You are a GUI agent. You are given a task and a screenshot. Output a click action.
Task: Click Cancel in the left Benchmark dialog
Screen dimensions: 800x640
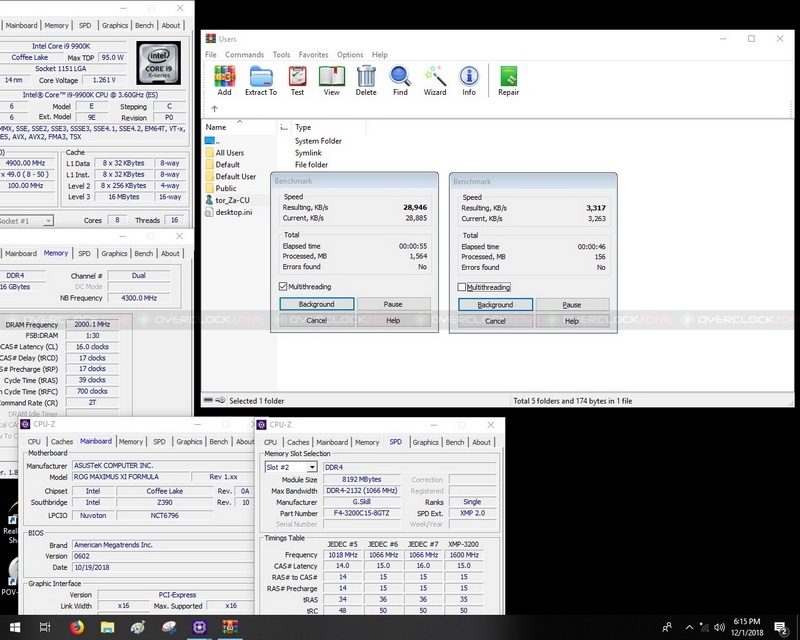tap(316, 321)
